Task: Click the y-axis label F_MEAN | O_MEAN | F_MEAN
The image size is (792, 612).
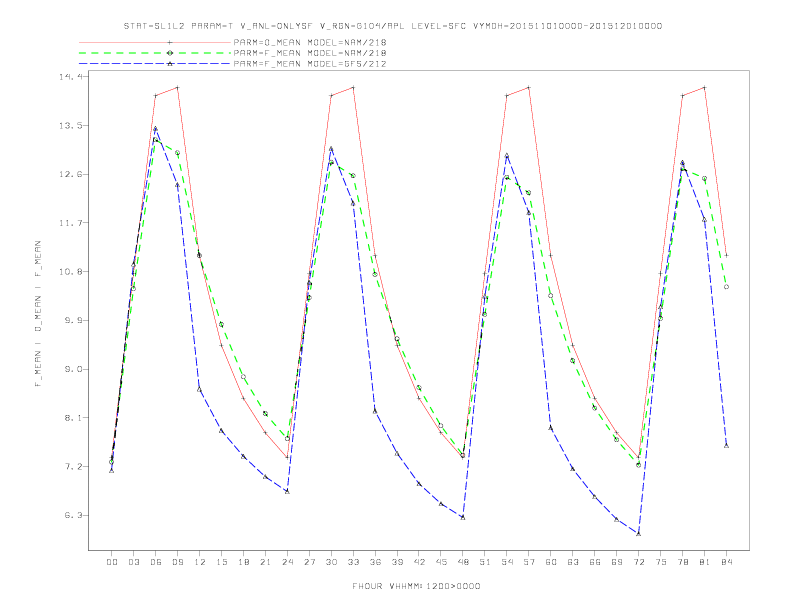Action: coord(38,314)
